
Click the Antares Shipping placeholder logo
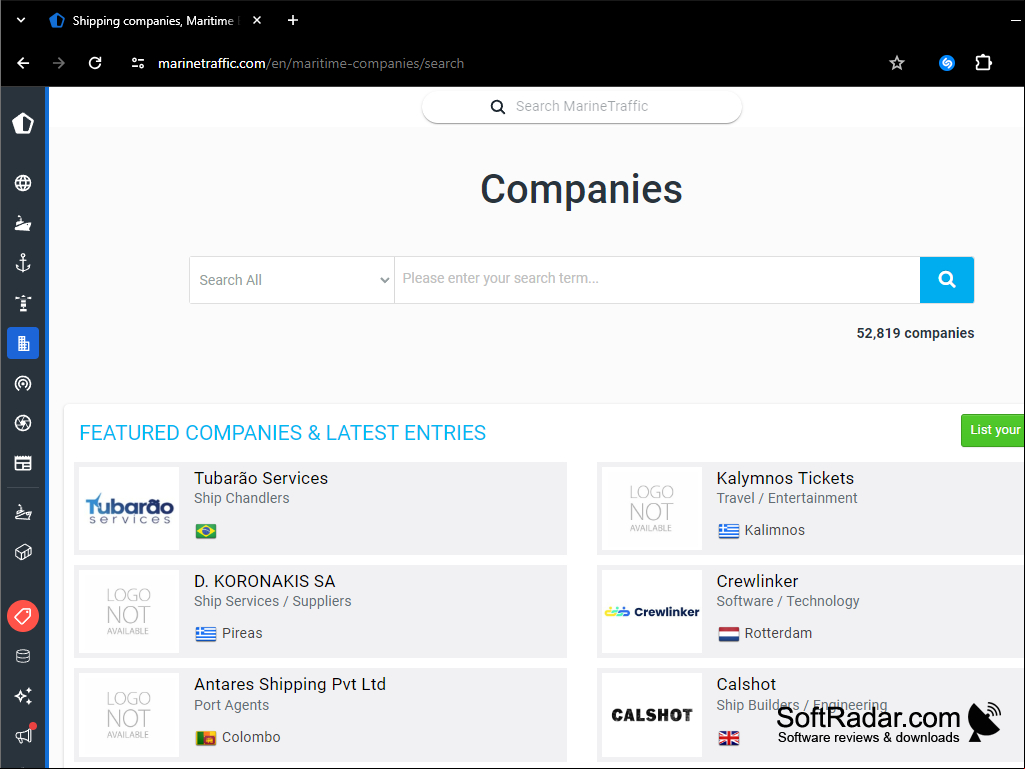coord(129,715)
